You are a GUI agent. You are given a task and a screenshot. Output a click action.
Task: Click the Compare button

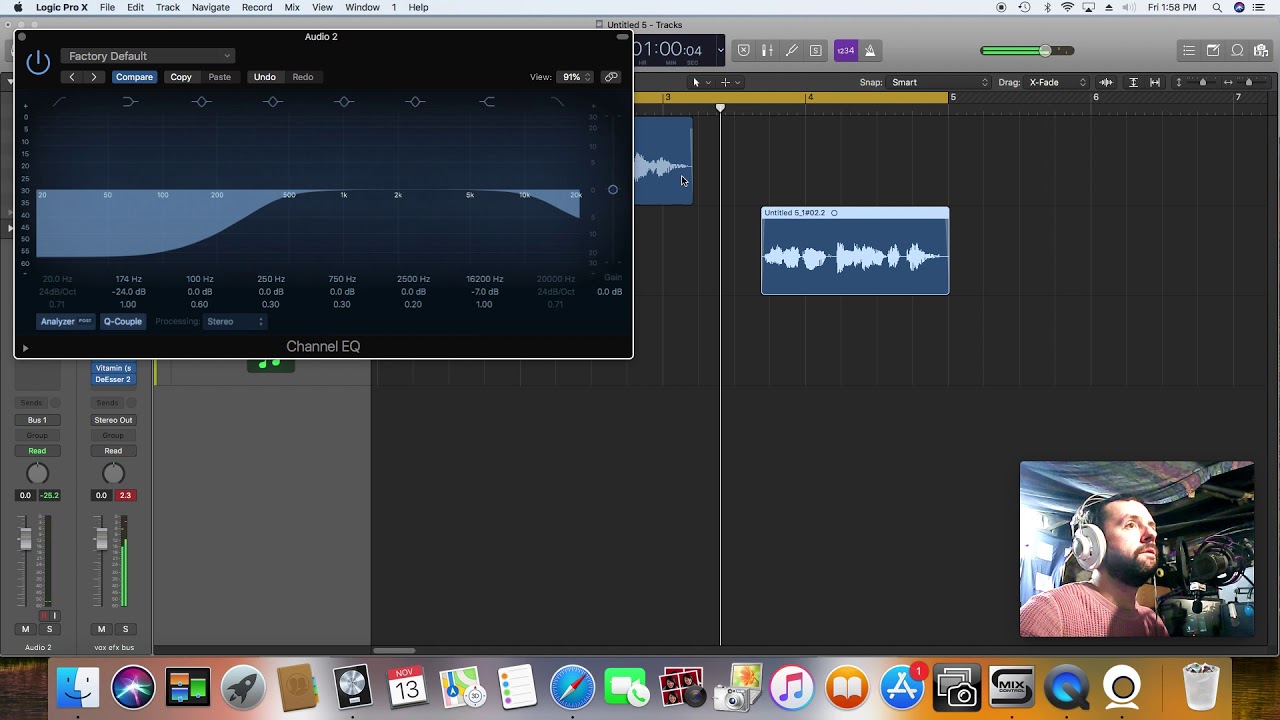point(134,77)
